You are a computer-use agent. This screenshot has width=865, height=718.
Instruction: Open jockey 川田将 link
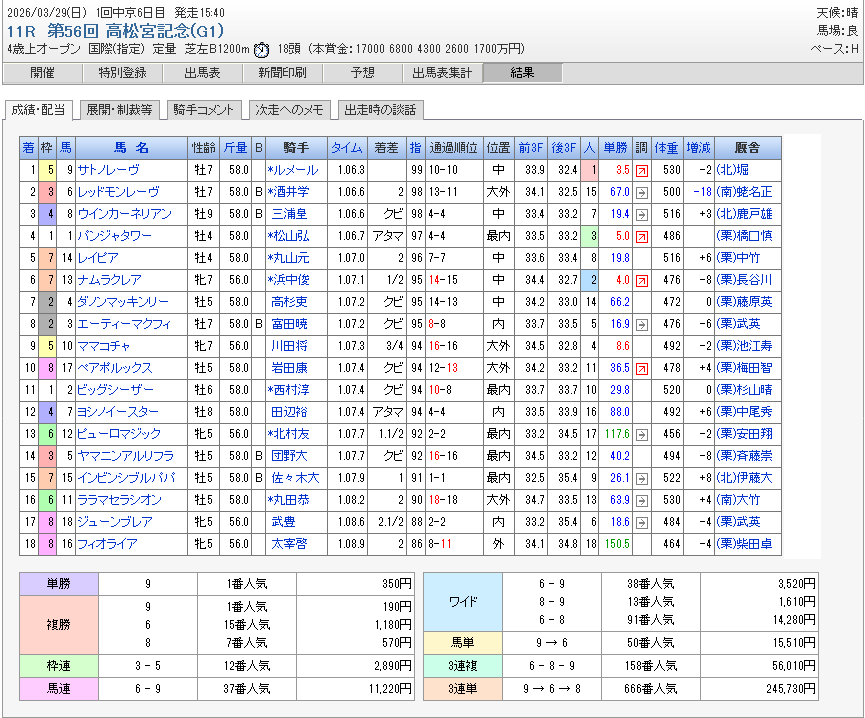tap(290, 346)
